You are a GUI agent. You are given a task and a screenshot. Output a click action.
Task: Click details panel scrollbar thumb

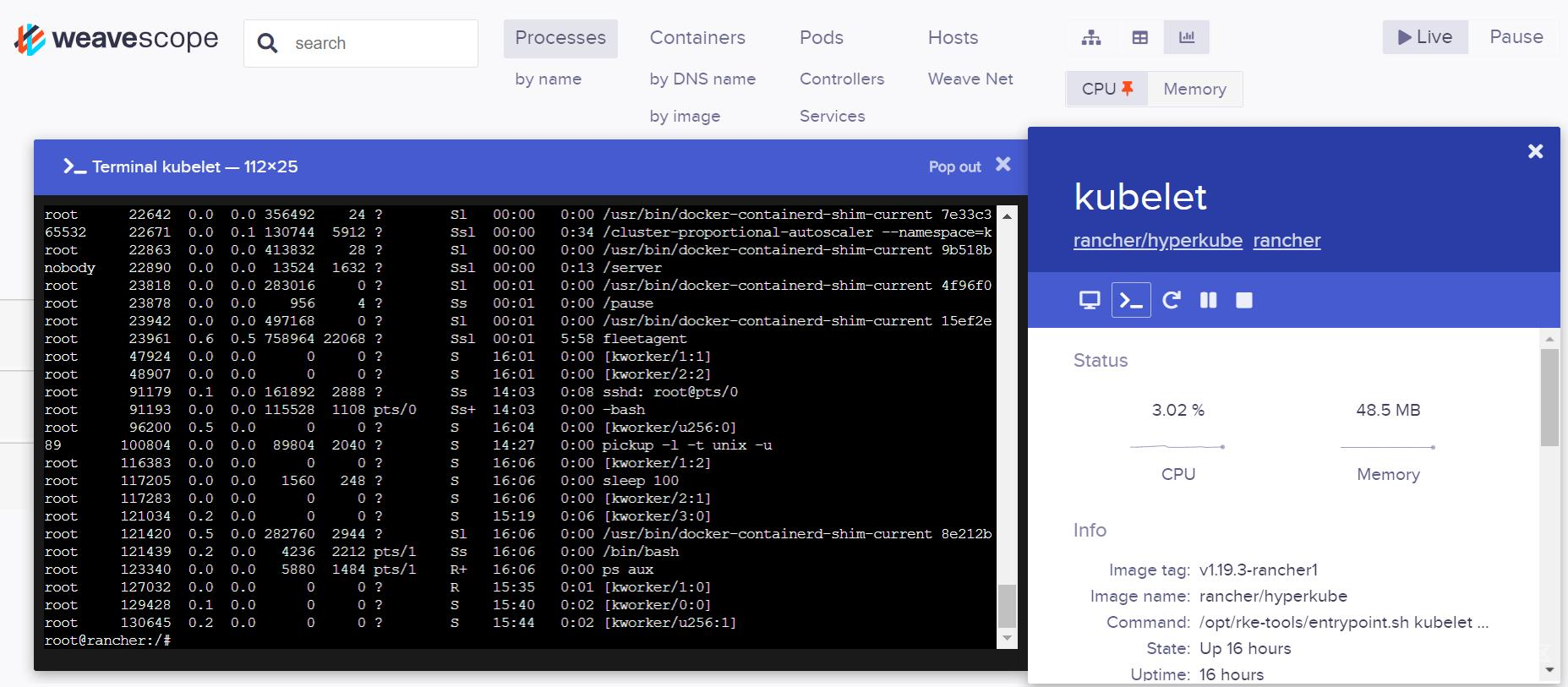(x=1549, y=397)
